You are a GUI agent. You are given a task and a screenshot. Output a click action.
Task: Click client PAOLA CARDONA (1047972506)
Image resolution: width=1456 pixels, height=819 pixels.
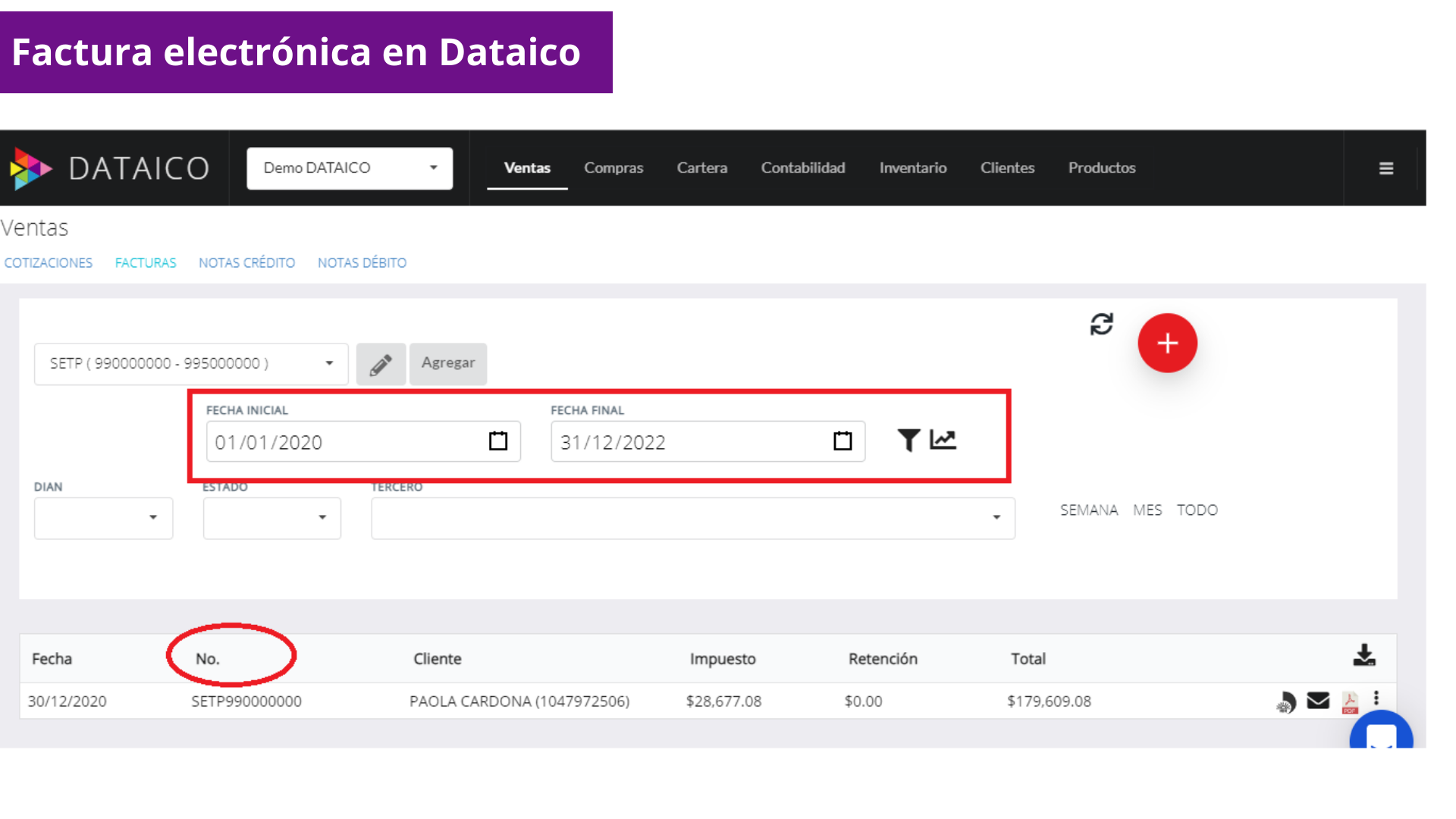point(519,701)
